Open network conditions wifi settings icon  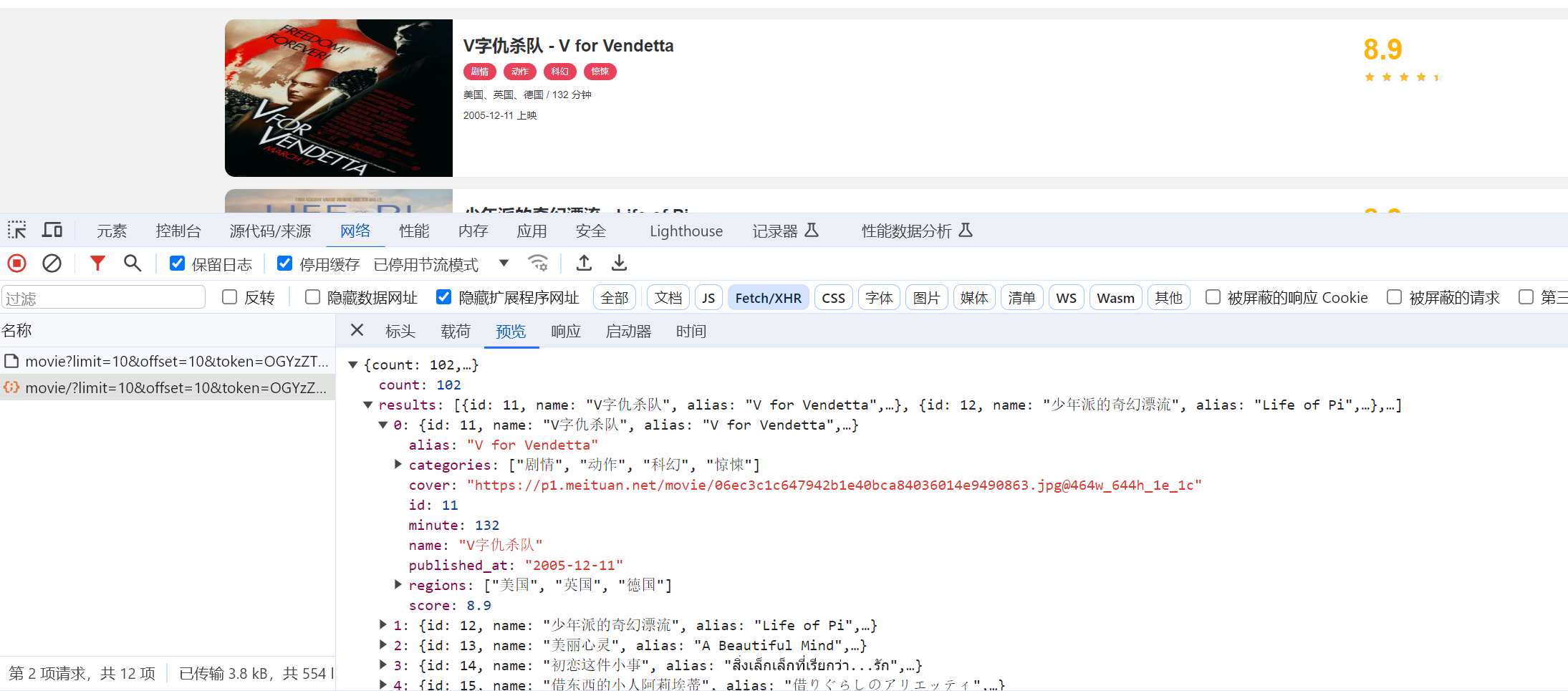[x=538, y=264]
